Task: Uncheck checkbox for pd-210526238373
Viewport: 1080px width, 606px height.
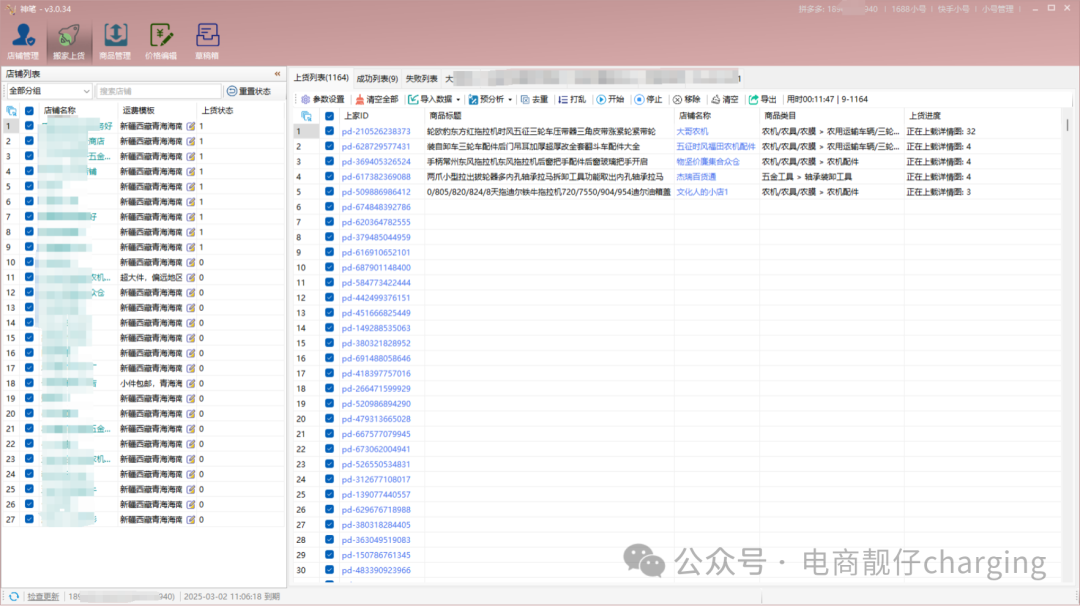Action: (x=329, y=131)
